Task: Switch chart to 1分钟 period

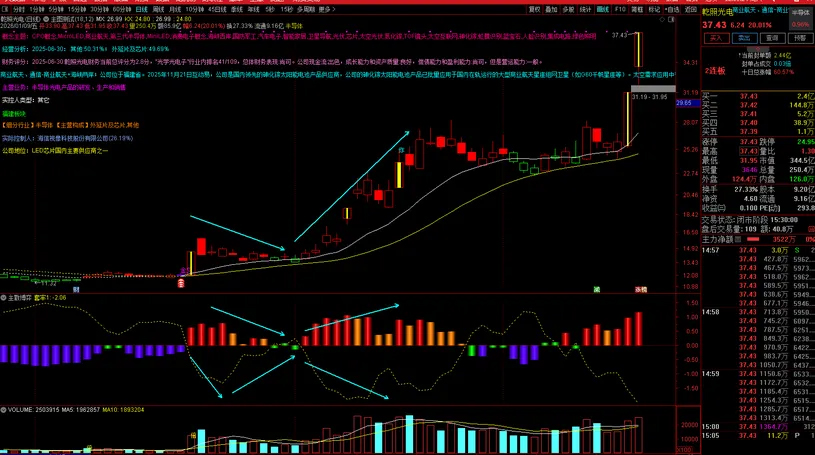Action: pyautogui.click(x=37, y=9)
